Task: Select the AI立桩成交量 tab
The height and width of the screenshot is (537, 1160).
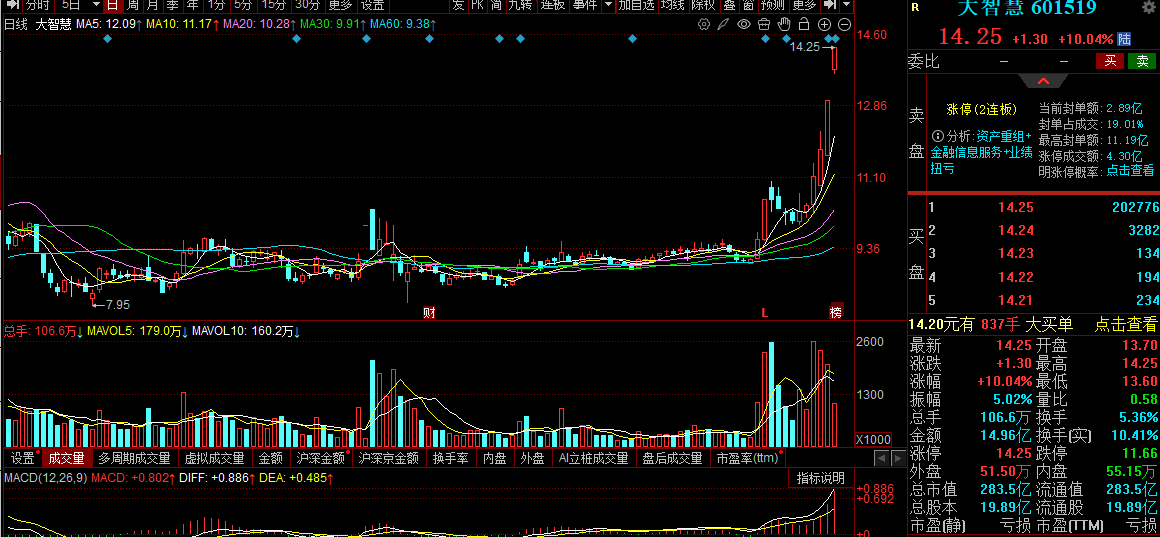Action: [x=593, y=458]
